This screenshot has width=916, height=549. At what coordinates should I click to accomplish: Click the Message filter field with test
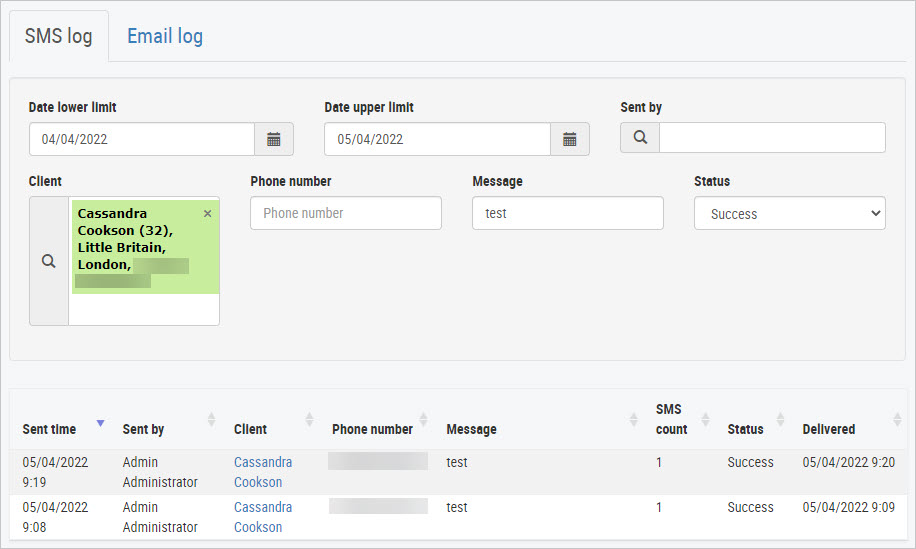click(568, 213)
